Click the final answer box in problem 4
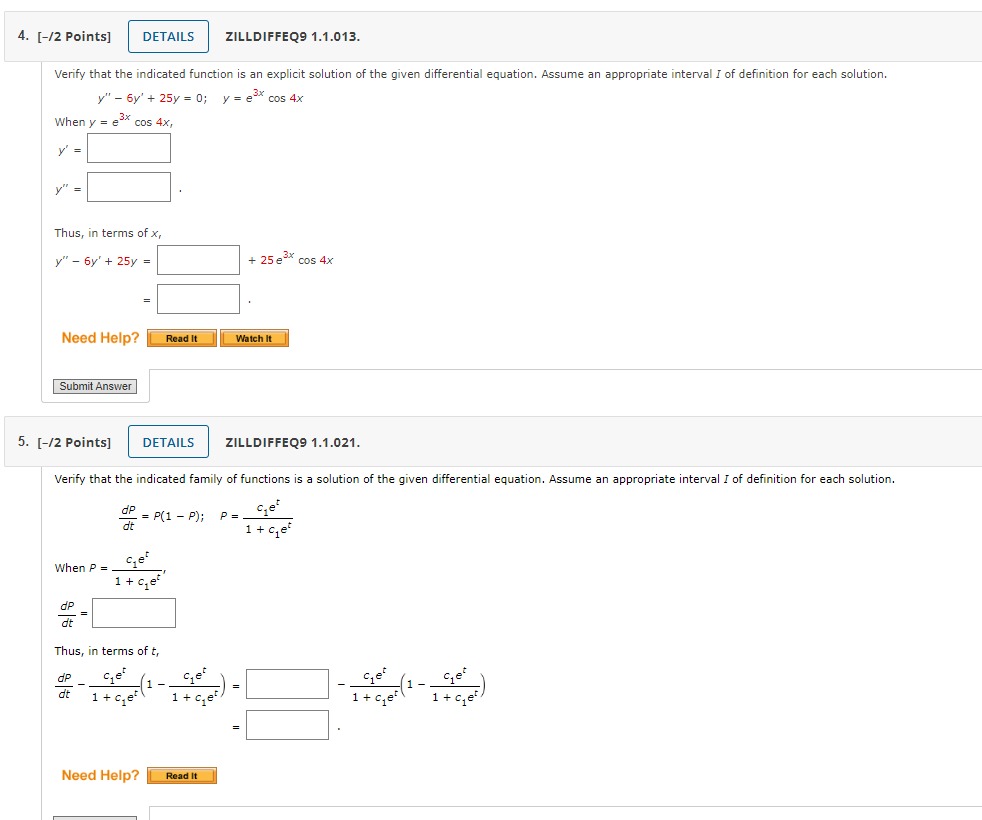 [x=197, y=298]
